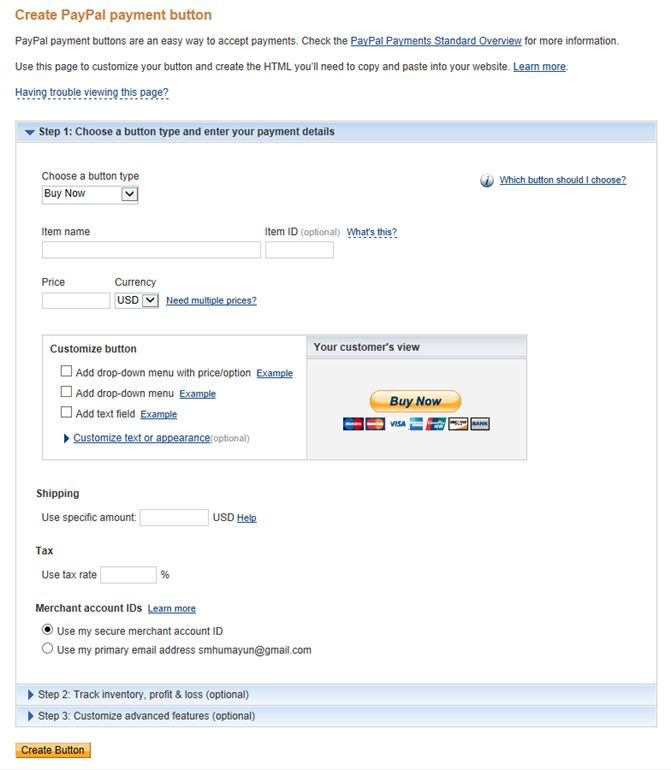
Task: Click Having trouble viewing this page? link
Action: pos(92,93)
